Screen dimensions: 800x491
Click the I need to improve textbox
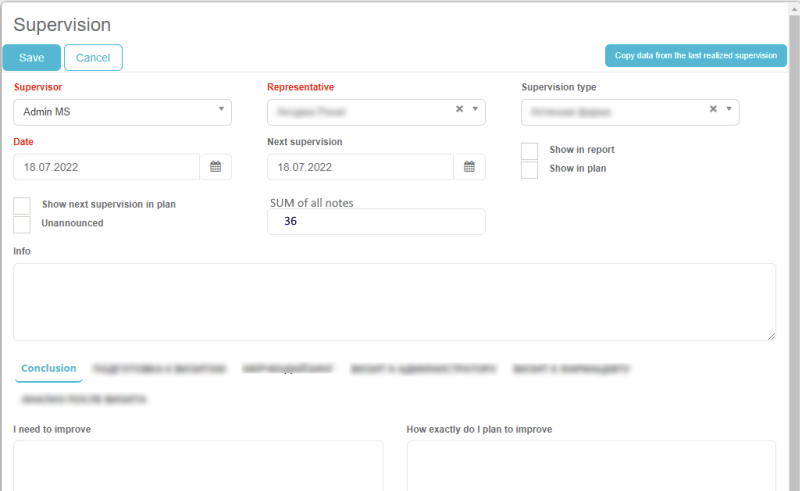tap(198, 465)
